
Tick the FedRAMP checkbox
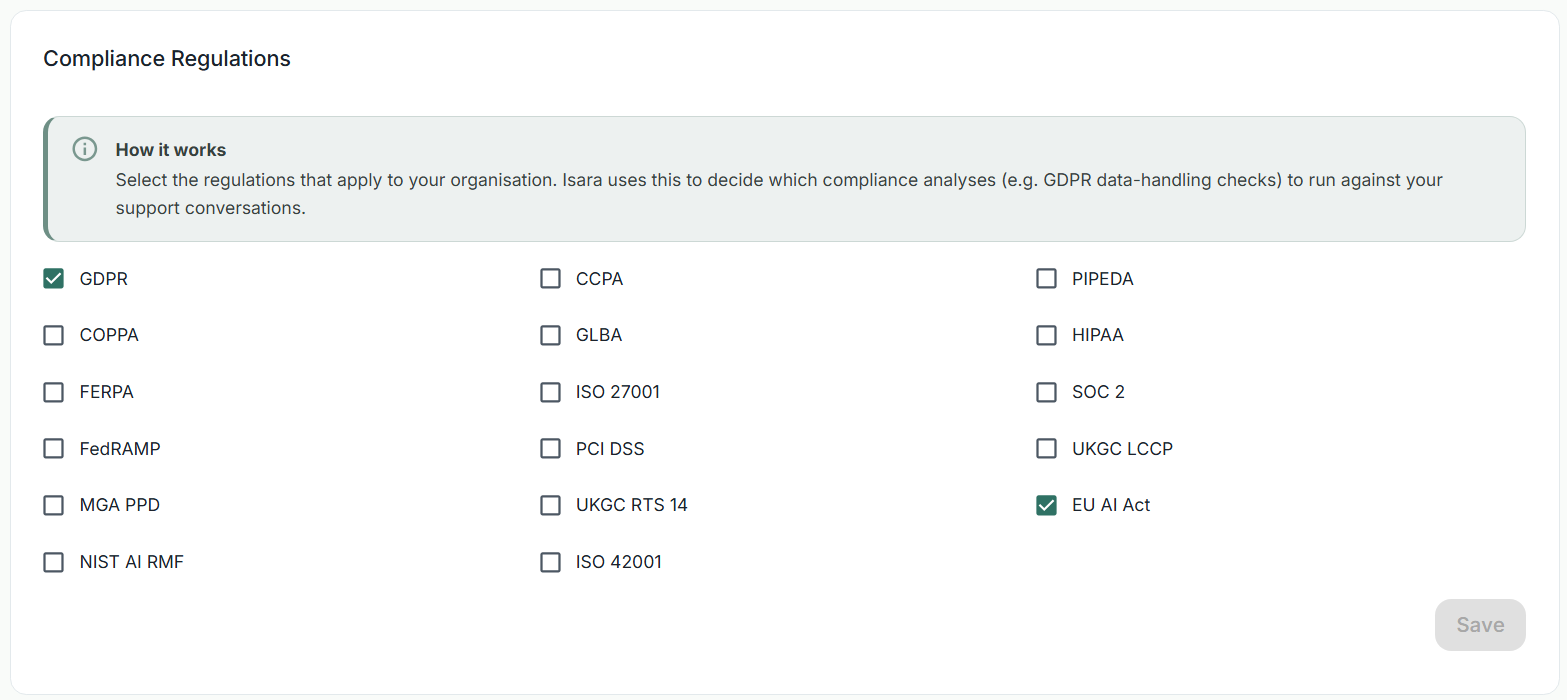[x=54, y=449]
